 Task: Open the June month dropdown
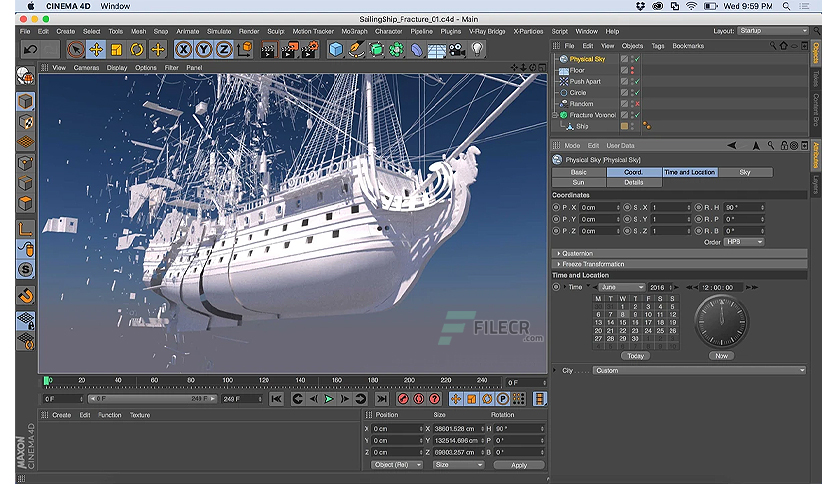click(622, 287)
